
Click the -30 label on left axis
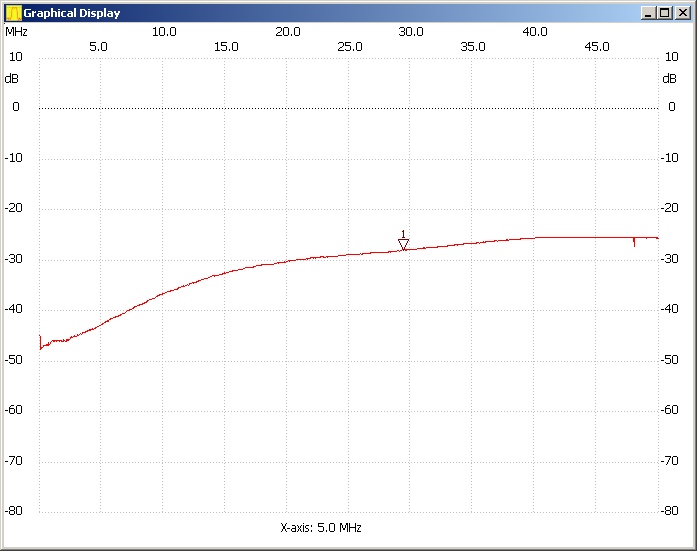click(15, 259)
